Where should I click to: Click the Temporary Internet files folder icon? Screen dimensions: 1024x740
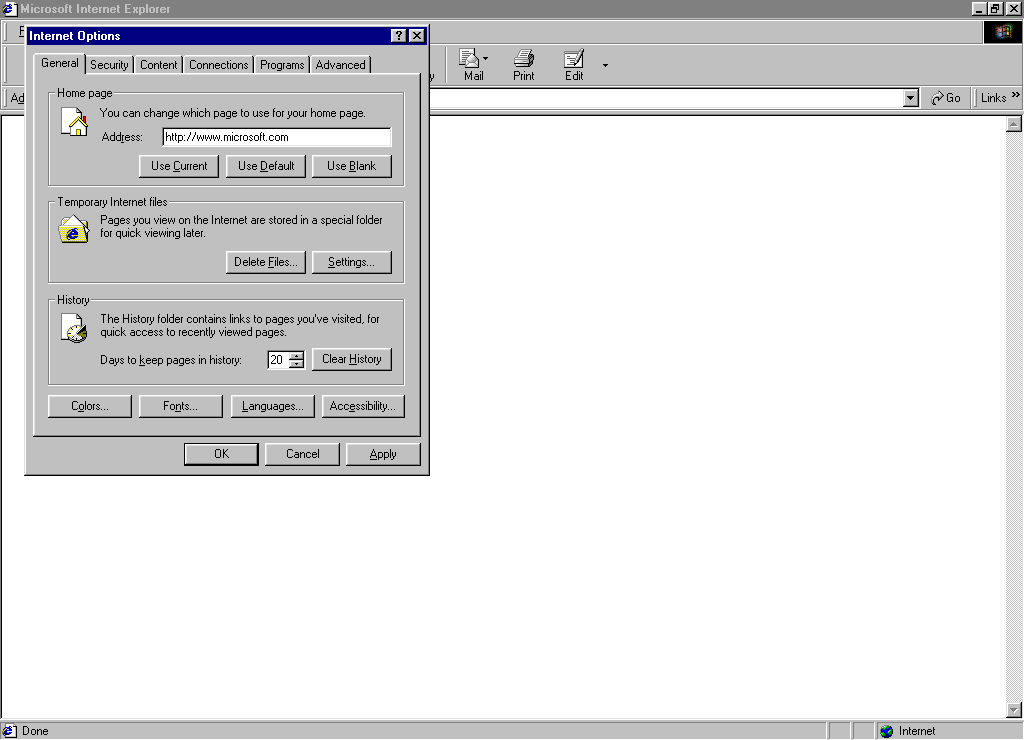pos(74,229)
